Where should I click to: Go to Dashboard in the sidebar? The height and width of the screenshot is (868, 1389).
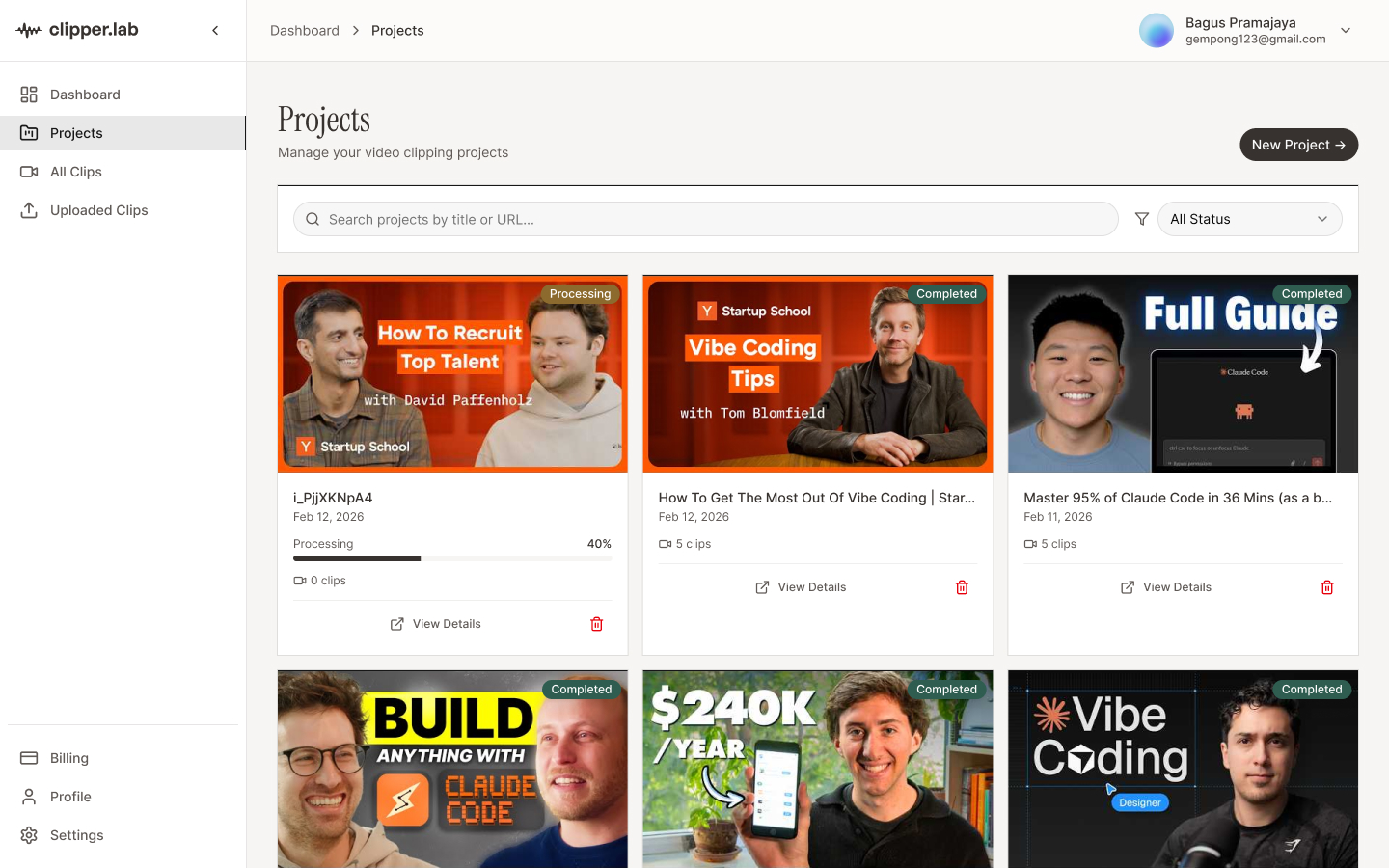(x=85, y=95)
